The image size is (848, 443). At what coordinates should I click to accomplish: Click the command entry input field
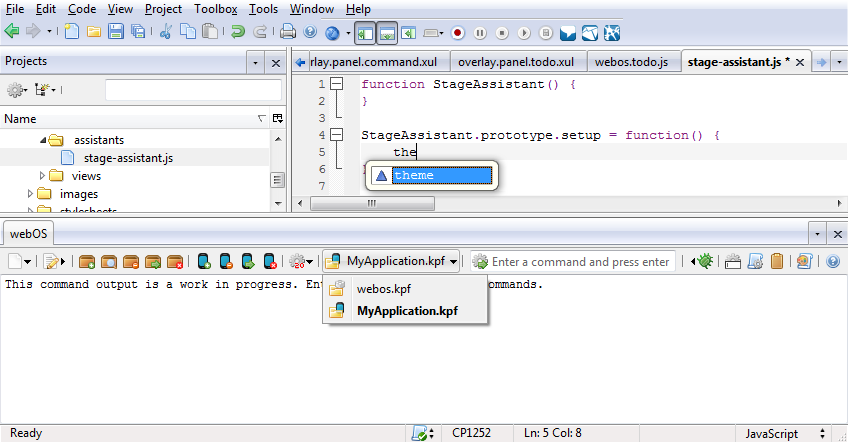(x=580, y=262)
